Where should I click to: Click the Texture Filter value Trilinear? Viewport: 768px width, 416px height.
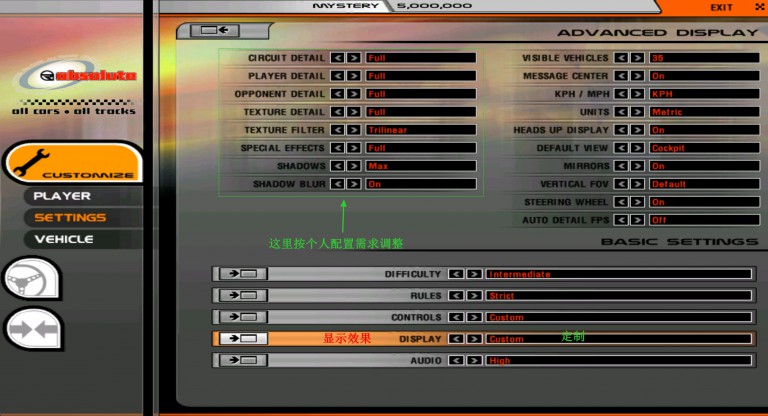click(421, 130)
